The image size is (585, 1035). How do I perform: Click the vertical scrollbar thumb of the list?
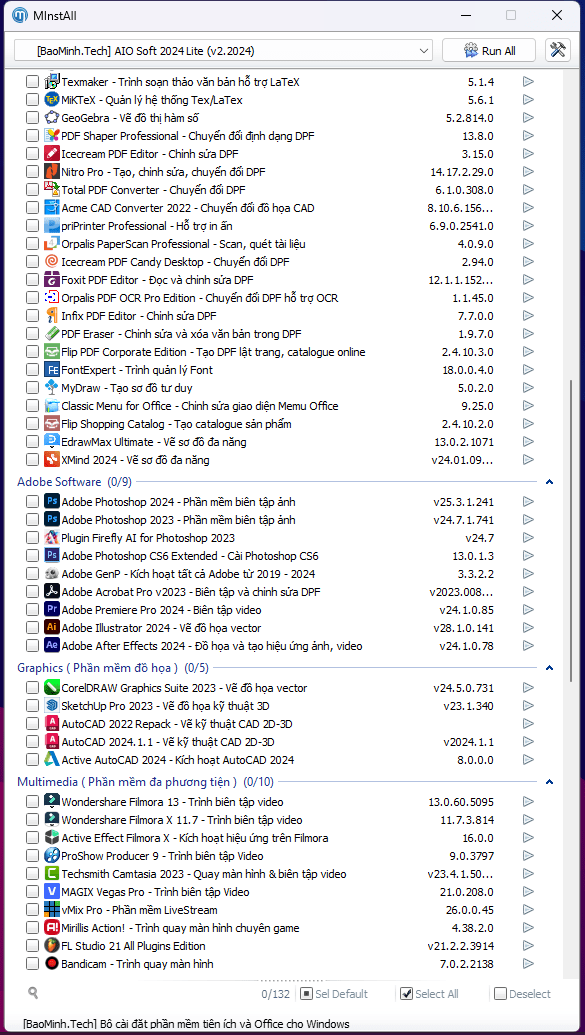click(x=571, y=530)
